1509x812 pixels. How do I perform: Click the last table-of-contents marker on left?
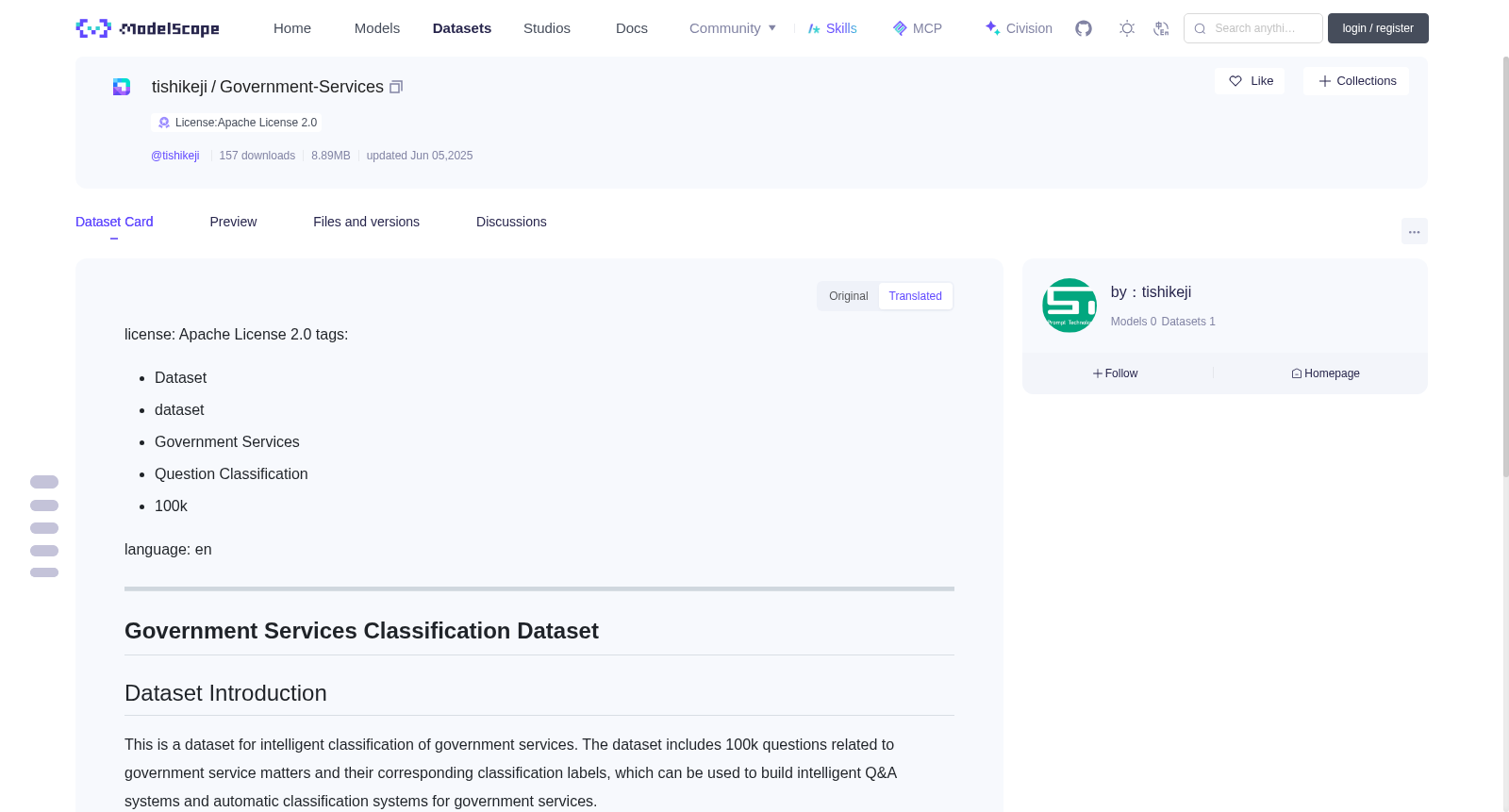coord(44,572)
